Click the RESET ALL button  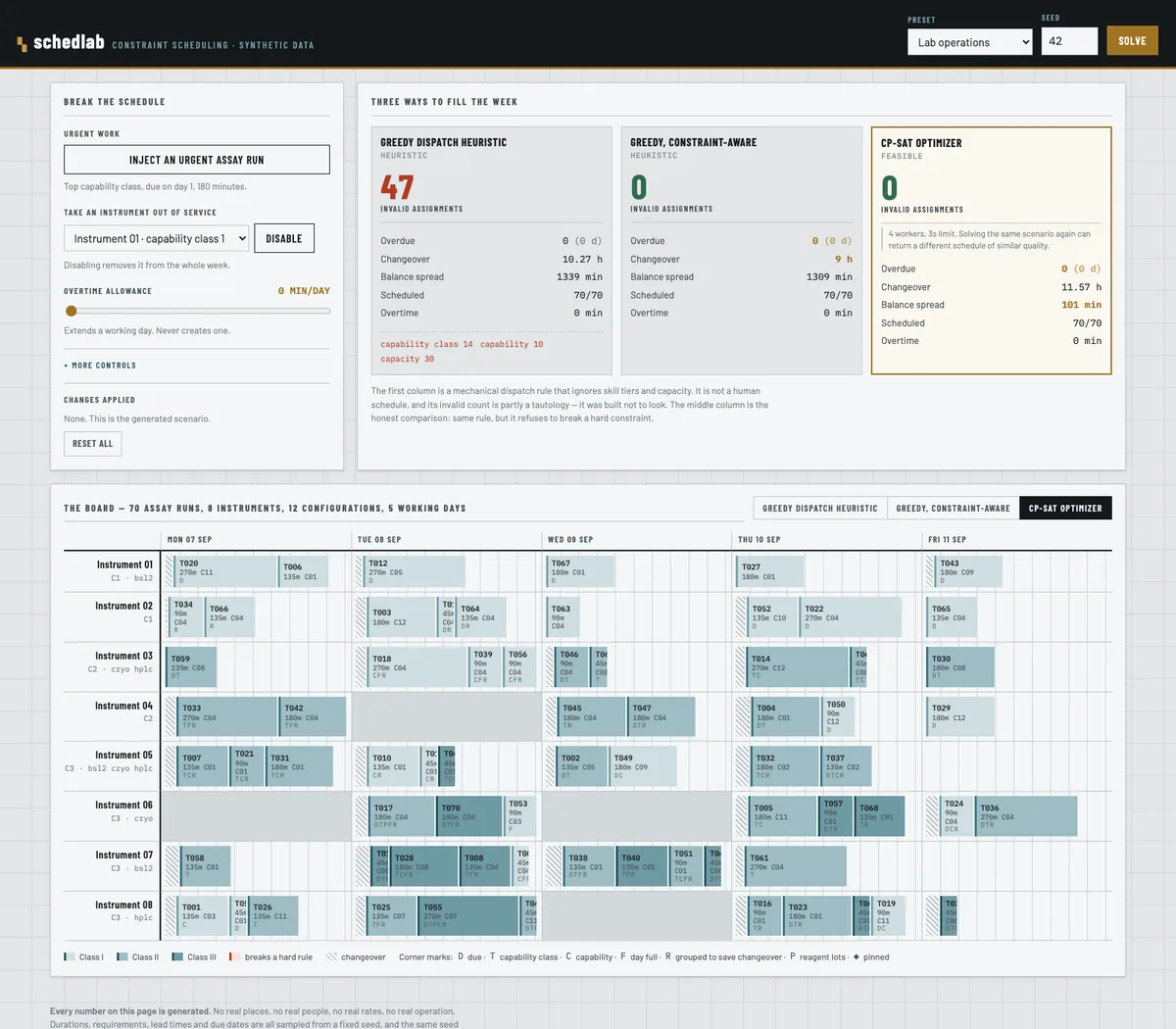(x=93, y=444)
